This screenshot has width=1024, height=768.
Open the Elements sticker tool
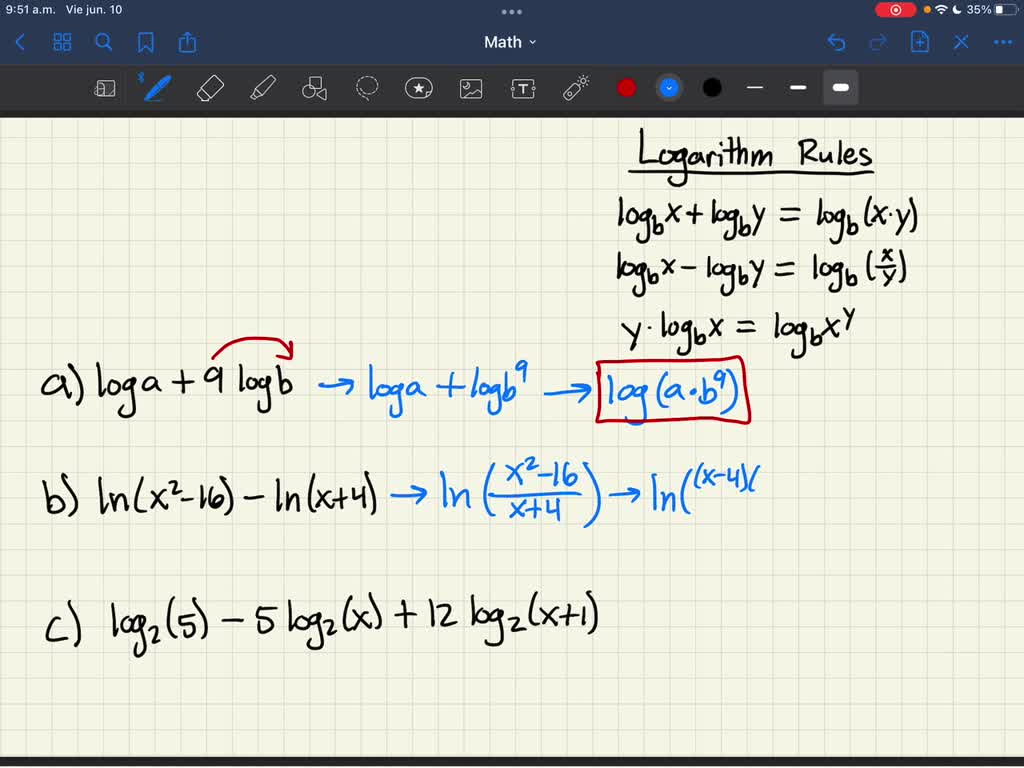tap(418, 88)
